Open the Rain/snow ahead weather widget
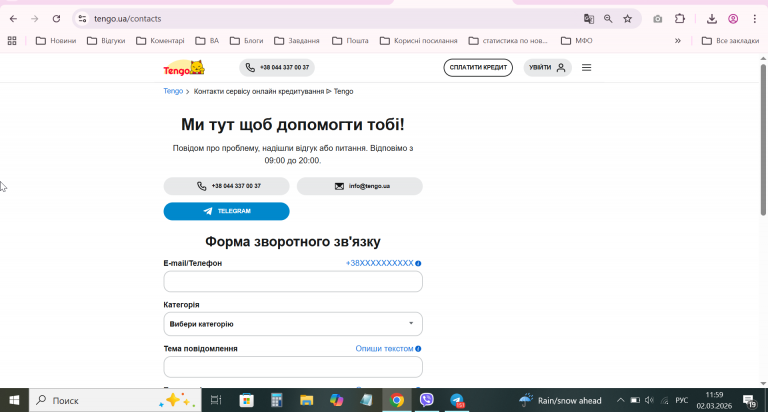768x412 pixels. point(561,400)
